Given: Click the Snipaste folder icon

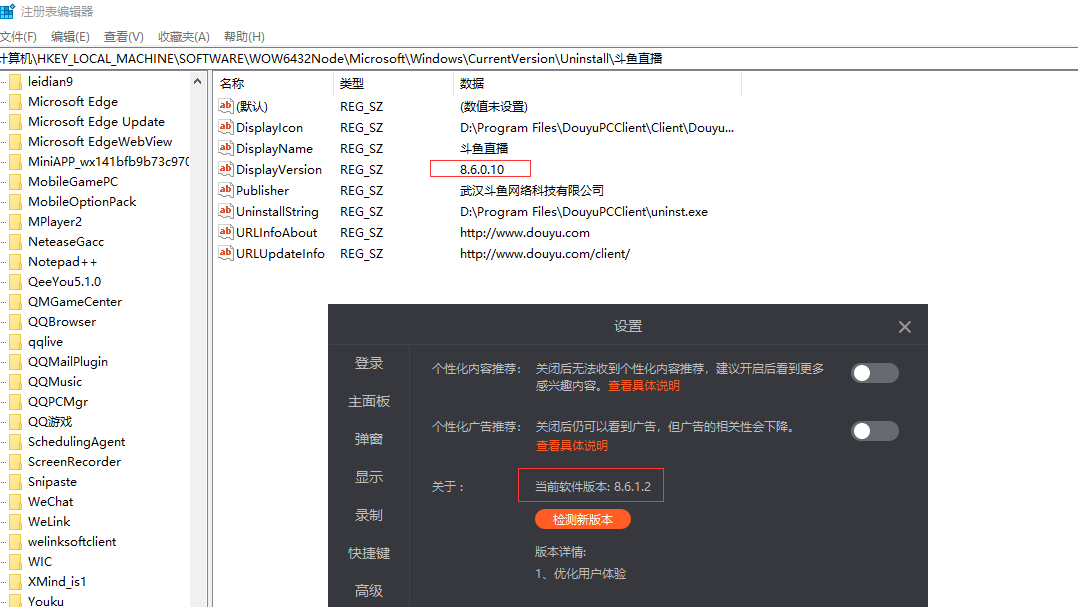Looking at the screenshot, I should click(15, 482).
